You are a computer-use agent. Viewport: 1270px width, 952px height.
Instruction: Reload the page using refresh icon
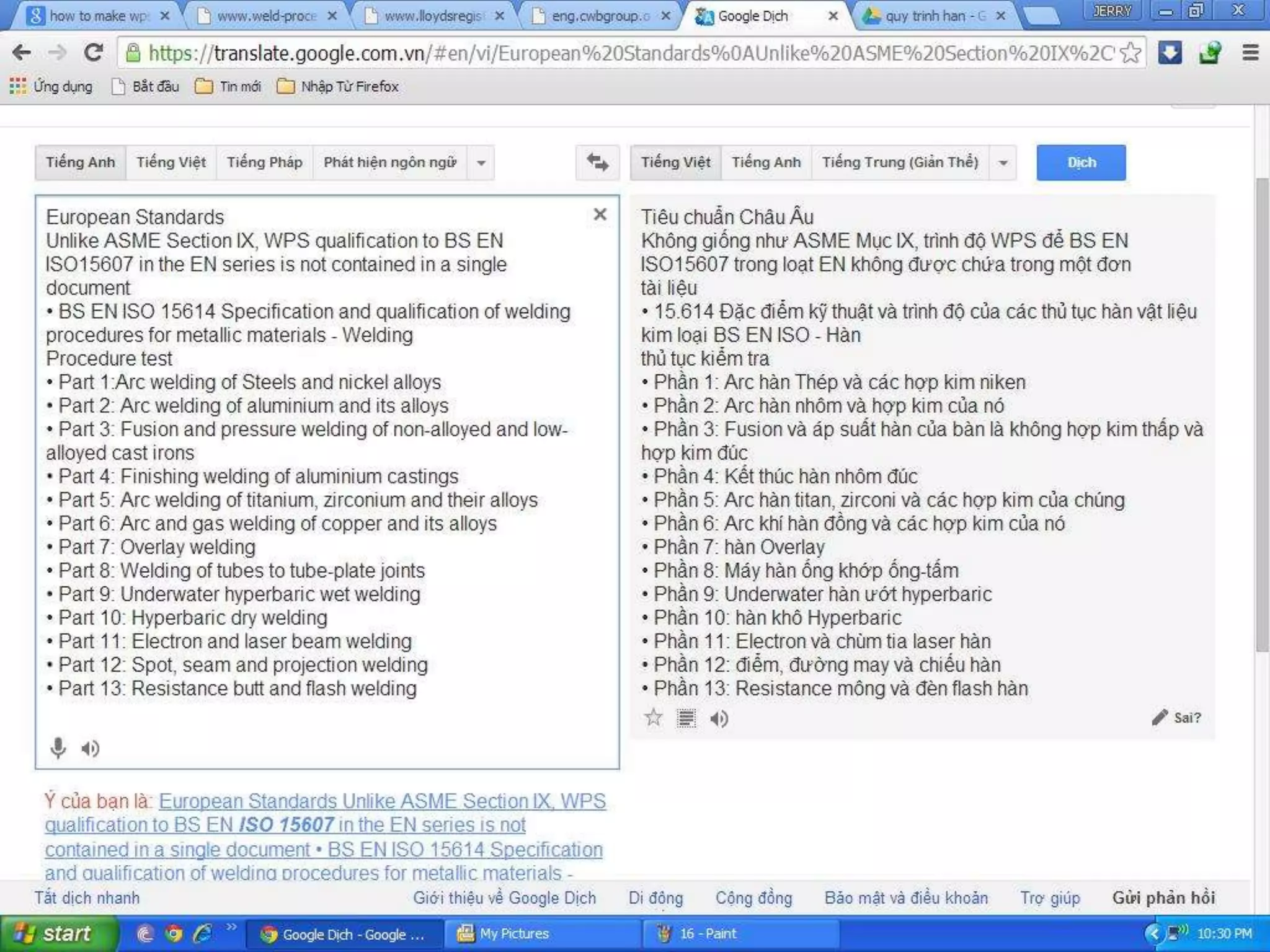[x=94, y=53]
